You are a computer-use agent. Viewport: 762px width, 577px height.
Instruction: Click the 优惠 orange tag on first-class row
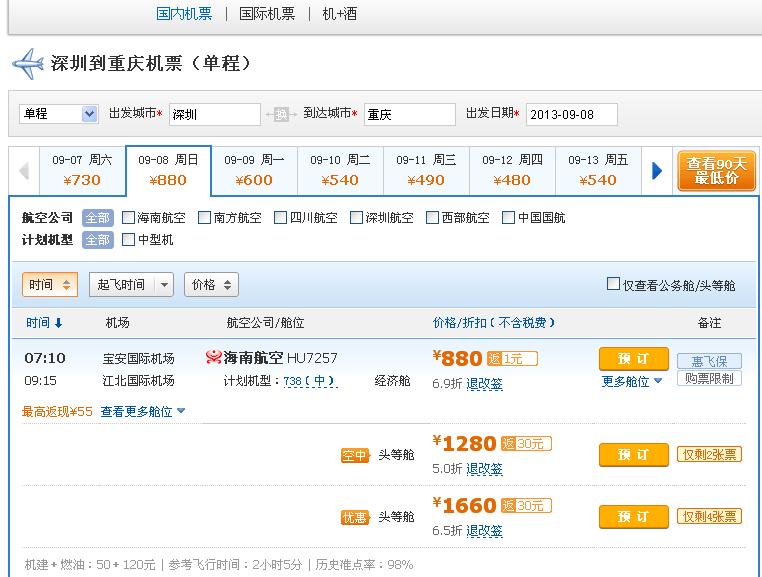click(354, 517)
